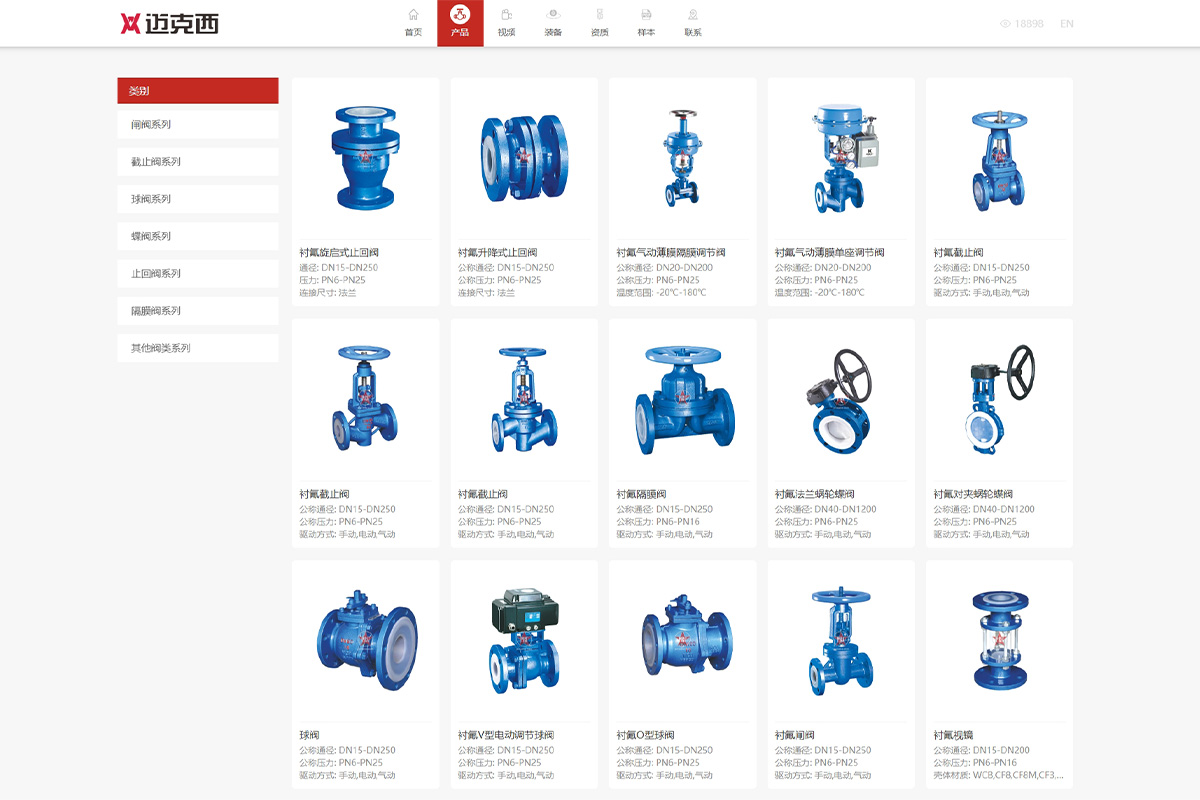This screenshot has height=800, width=1200.
Task: Switch language to EN
Action: (1066, 24)
